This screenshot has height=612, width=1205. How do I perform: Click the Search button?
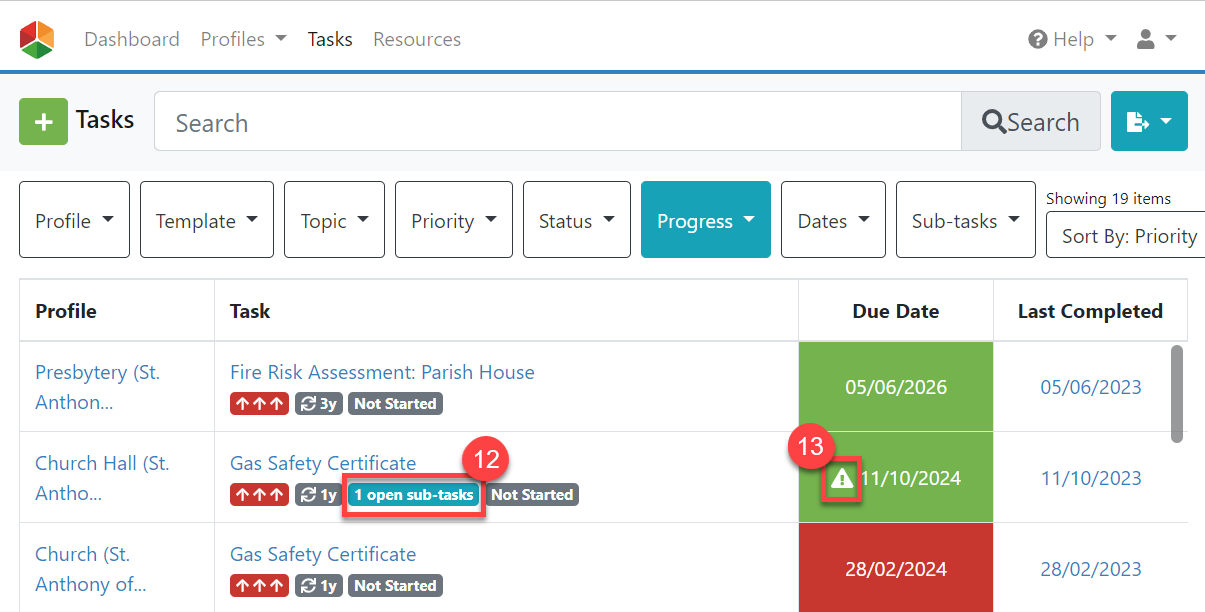pos(1030,122)
